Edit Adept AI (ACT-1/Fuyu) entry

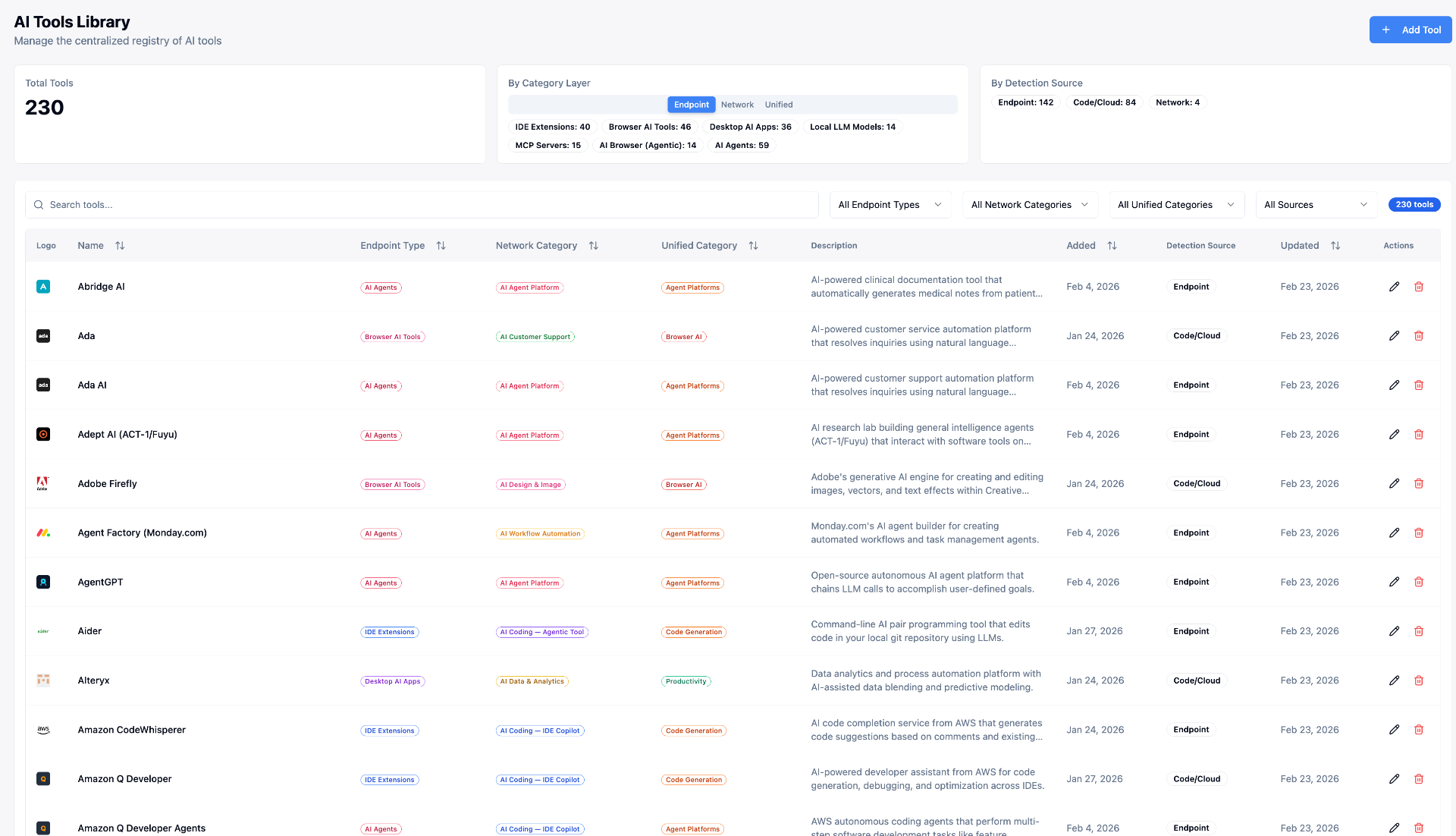1394,435
